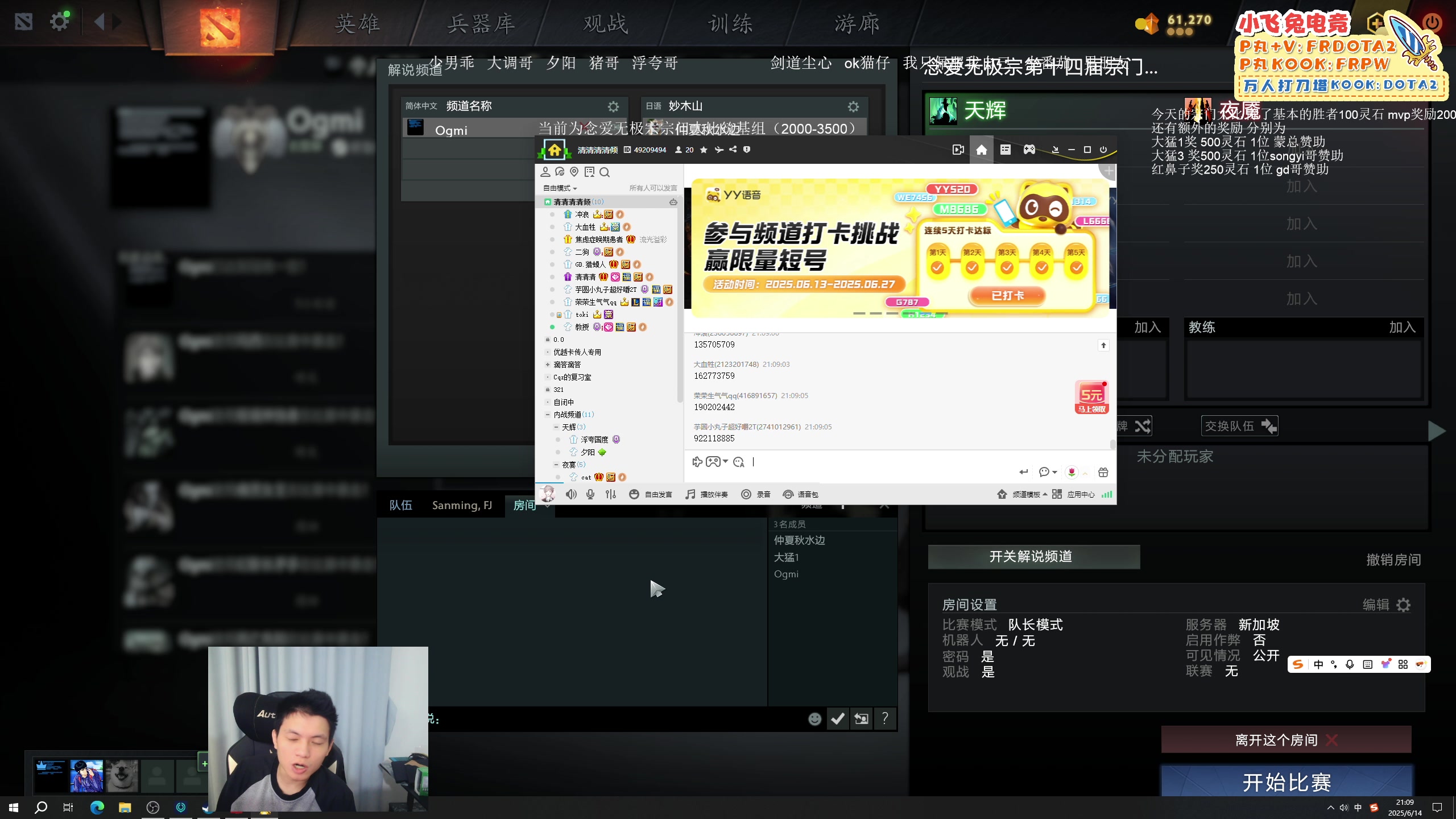1456x819 pixels.
Task: Toggle 开关解说频道 caster channel button
Action: pos(1033,557)
